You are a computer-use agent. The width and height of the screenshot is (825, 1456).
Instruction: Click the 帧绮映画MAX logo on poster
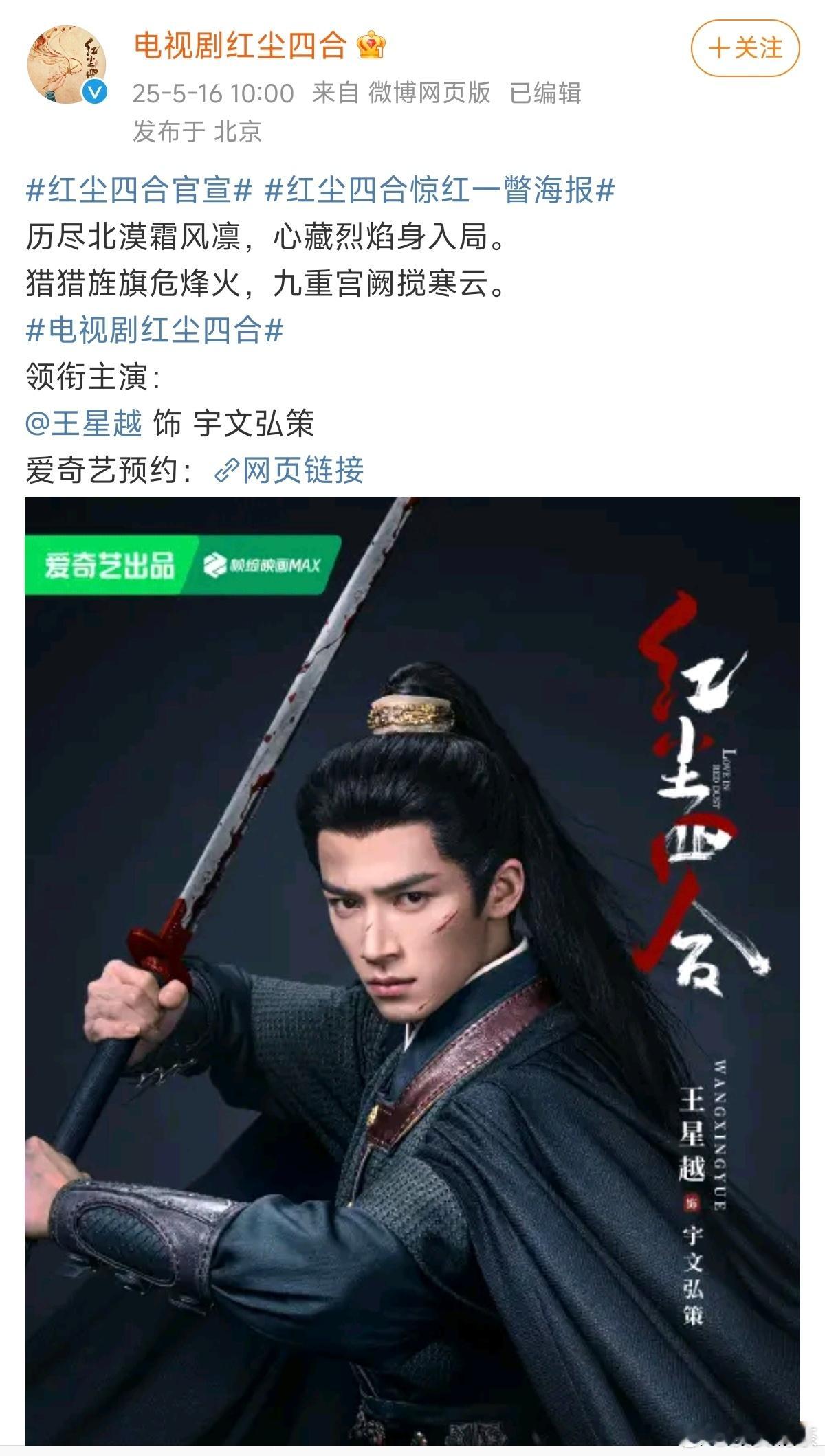[263, 565]
